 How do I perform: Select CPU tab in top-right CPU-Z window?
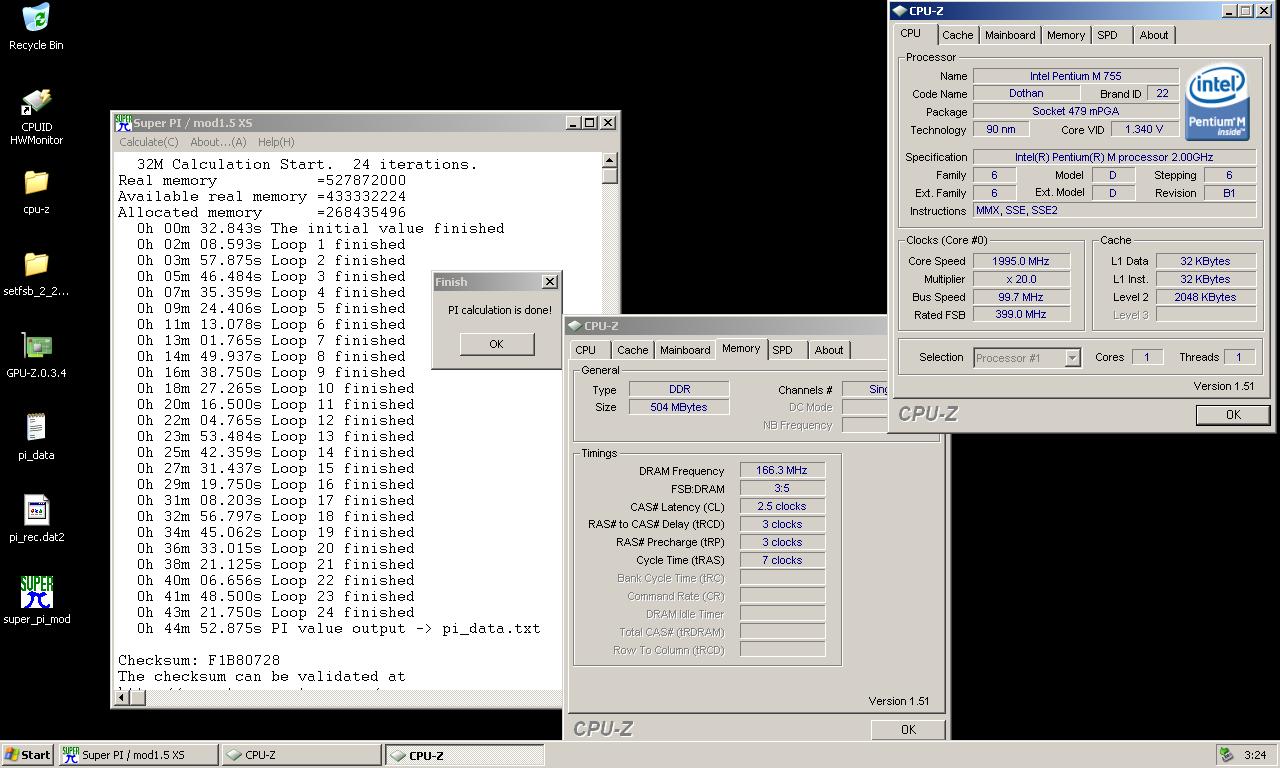911,33
